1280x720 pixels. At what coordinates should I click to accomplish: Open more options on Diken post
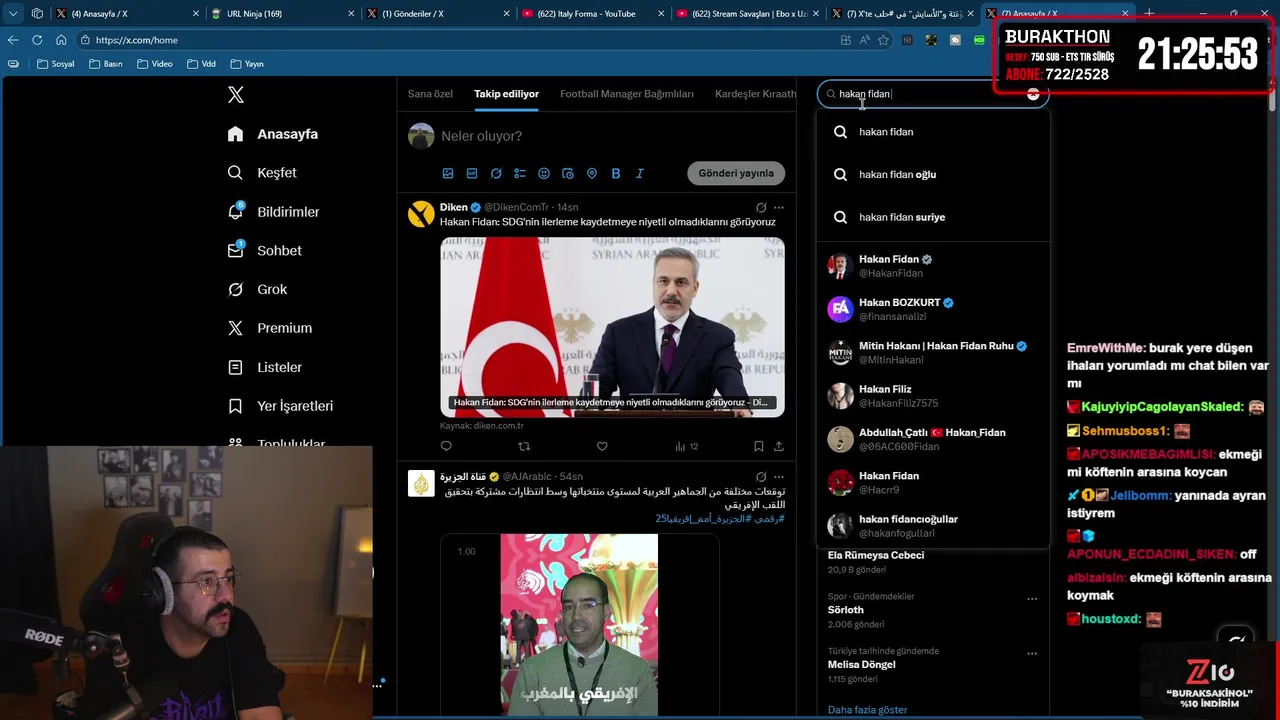tap(779, 208)
